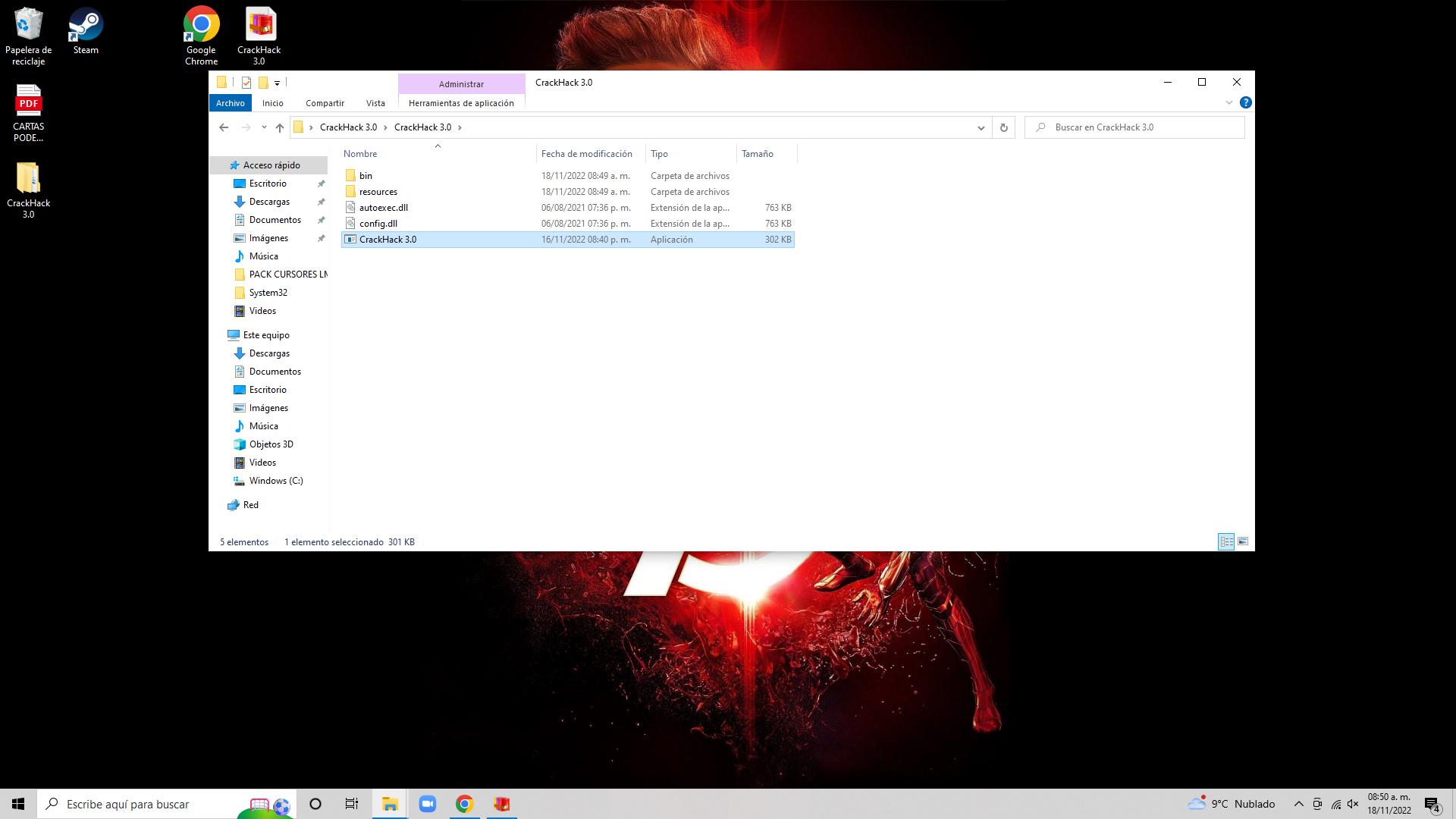
Task: Open the Vista ribbon tab
Action: pos(375,103)
